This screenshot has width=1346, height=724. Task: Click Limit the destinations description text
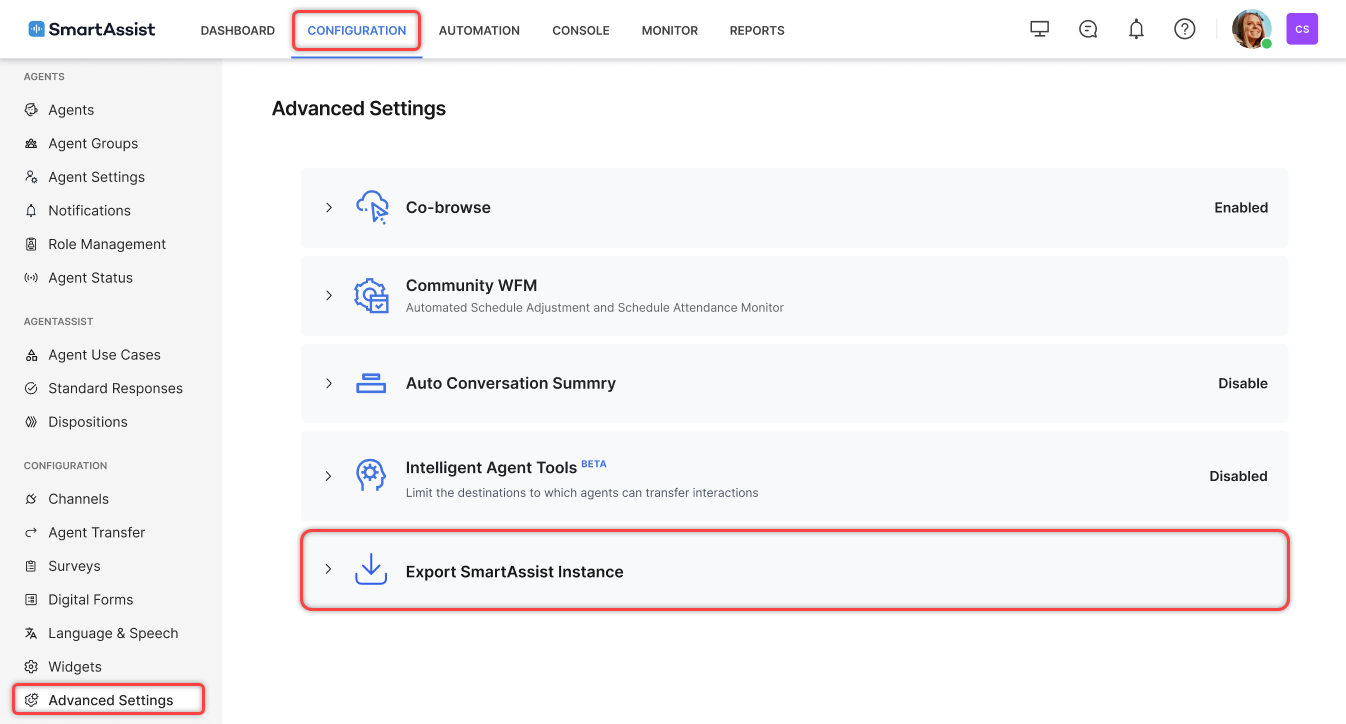pos(582,493)
